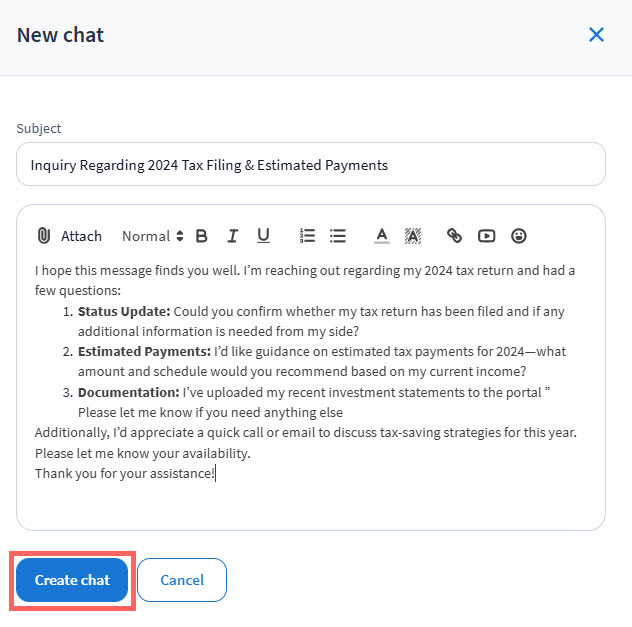Click the Attach paperclip icon
Viewport: 632px width, 627px height.
coord(43,236)
